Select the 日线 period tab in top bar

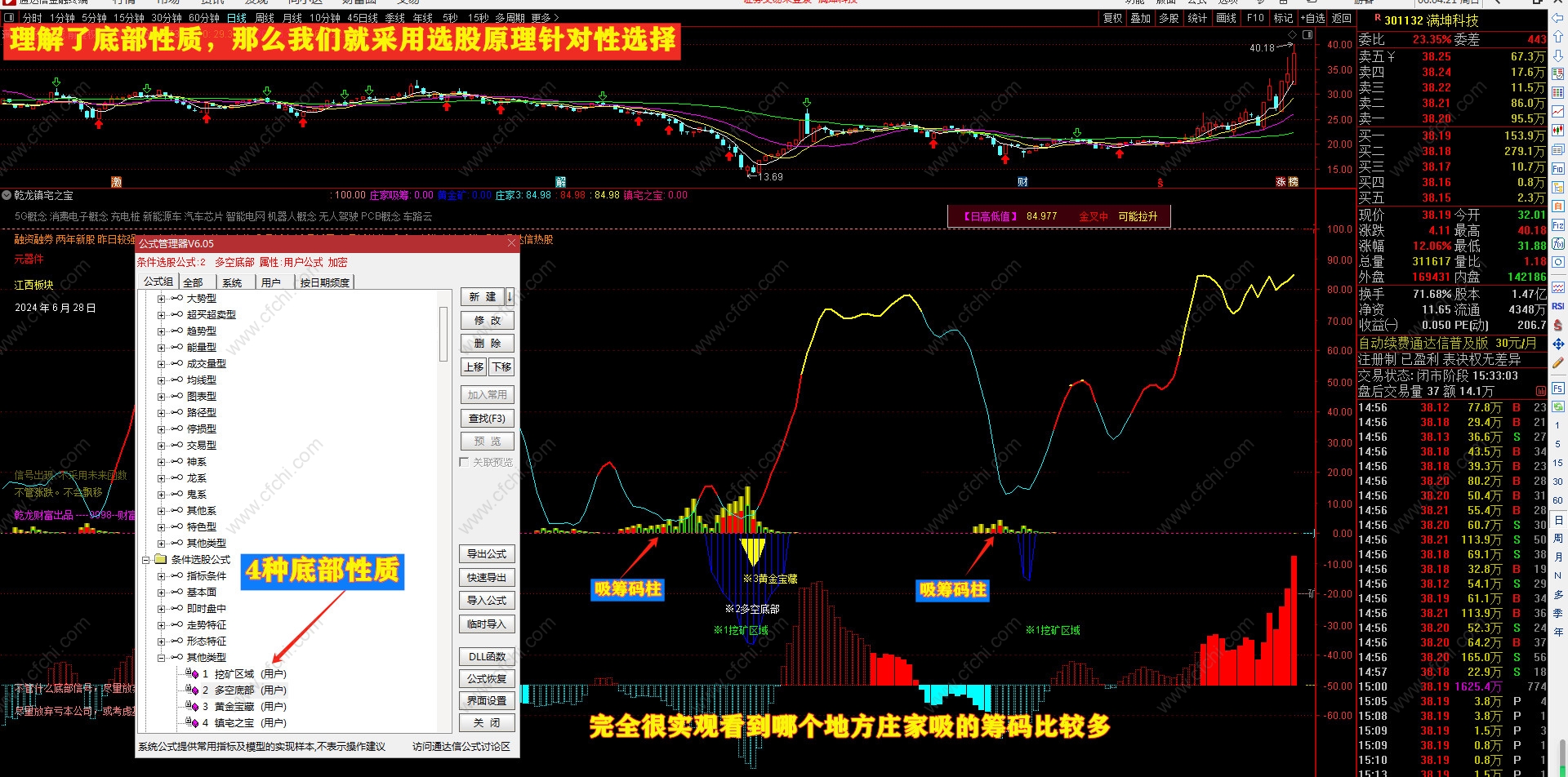[237, 17]
